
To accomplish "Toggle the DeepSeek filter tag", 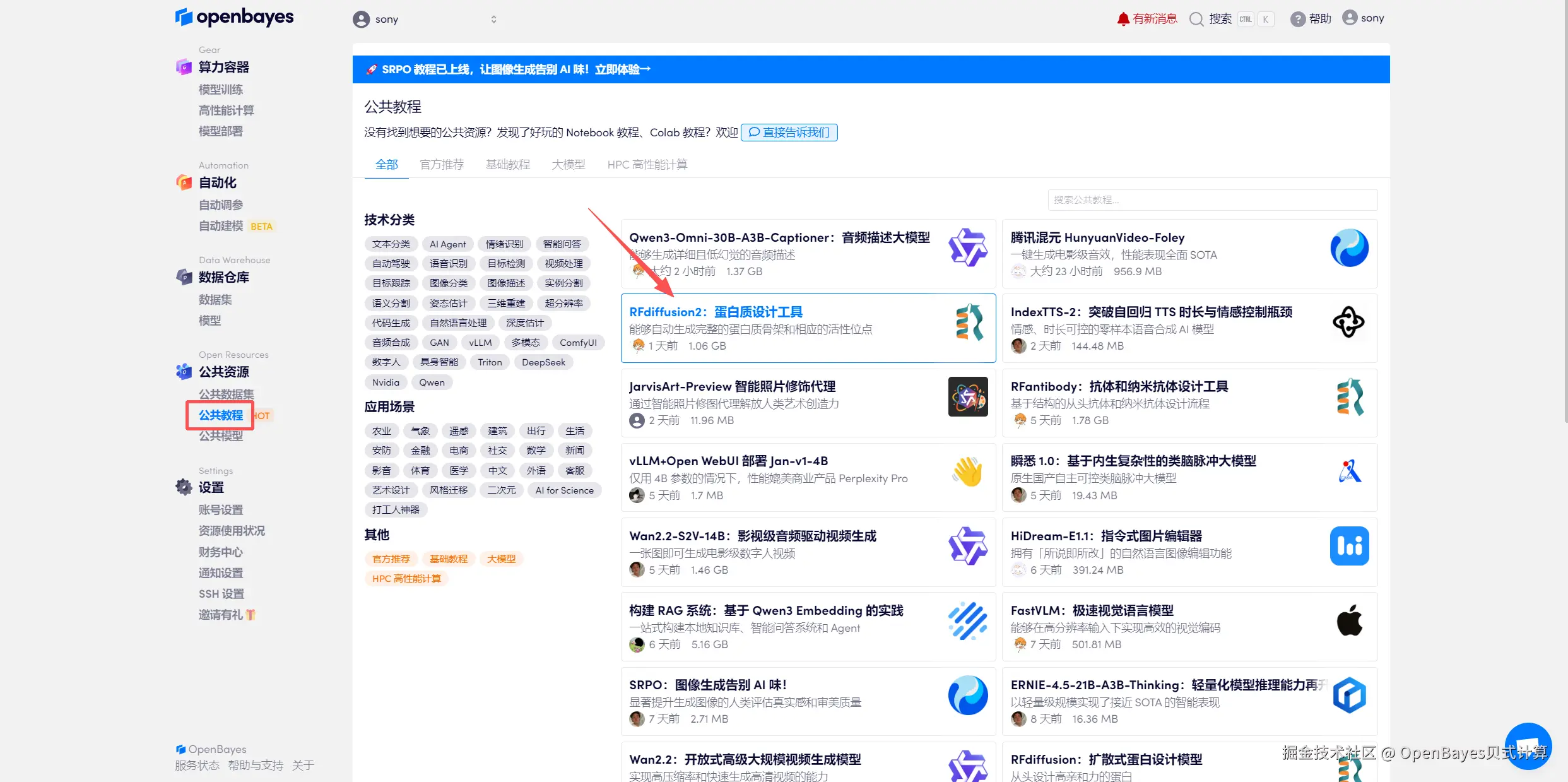I will pyautogui.click(x=543, y=362).
